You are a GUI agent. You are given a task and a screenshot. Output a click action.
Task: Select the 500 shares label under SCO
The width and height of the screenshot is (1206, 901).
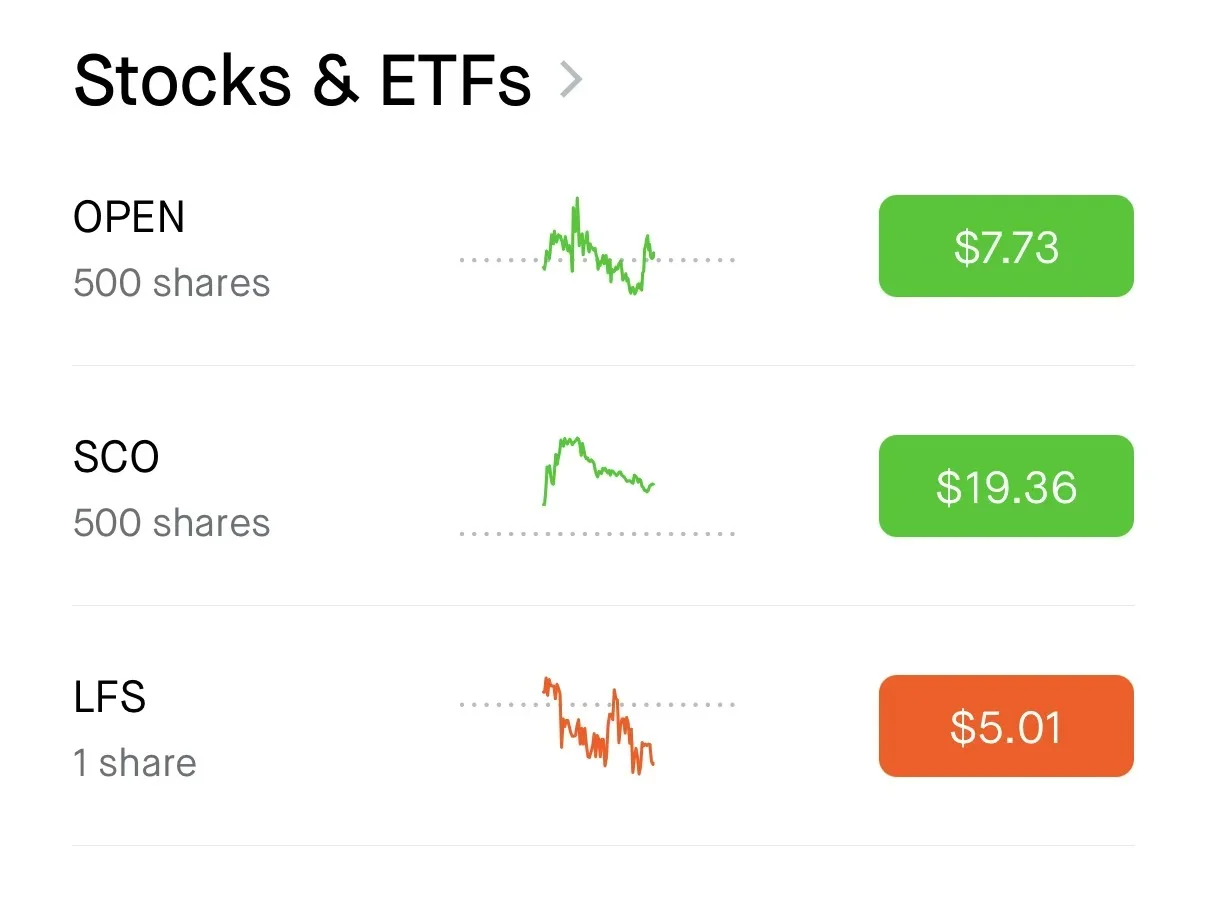[171, 523]
